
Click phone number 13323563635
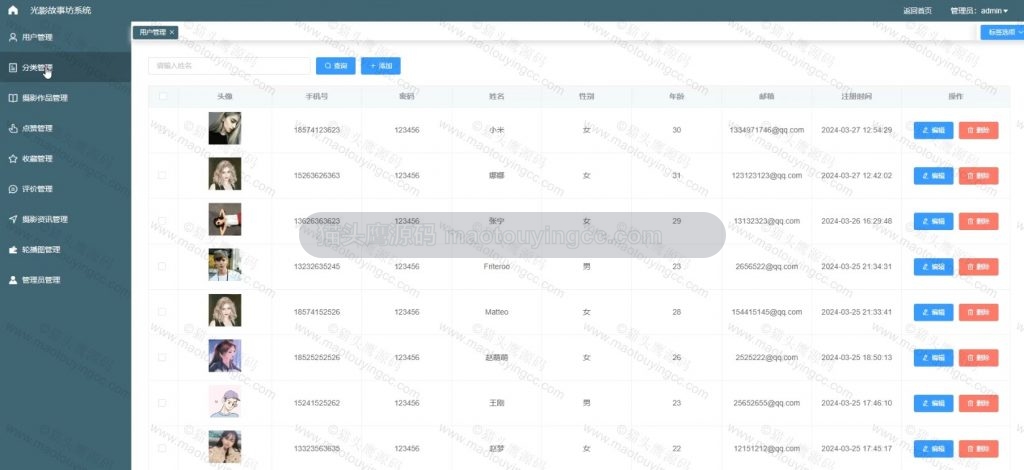(317, 448)
